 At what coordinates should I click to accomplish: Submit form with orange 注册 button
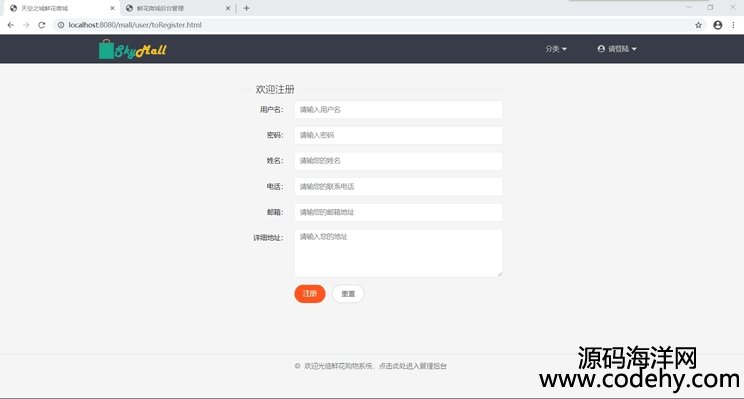click(310, 294)
